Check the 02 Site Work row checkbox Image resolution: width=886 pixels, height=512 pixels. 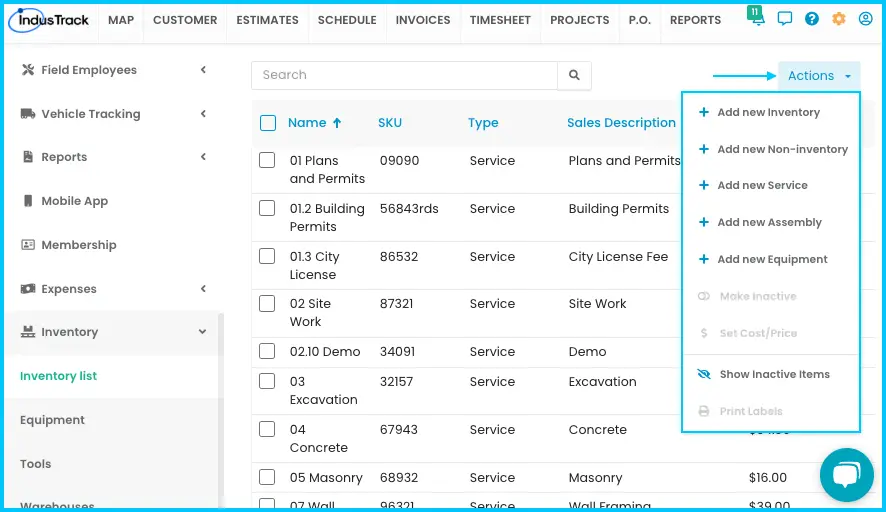click(267, 303)
